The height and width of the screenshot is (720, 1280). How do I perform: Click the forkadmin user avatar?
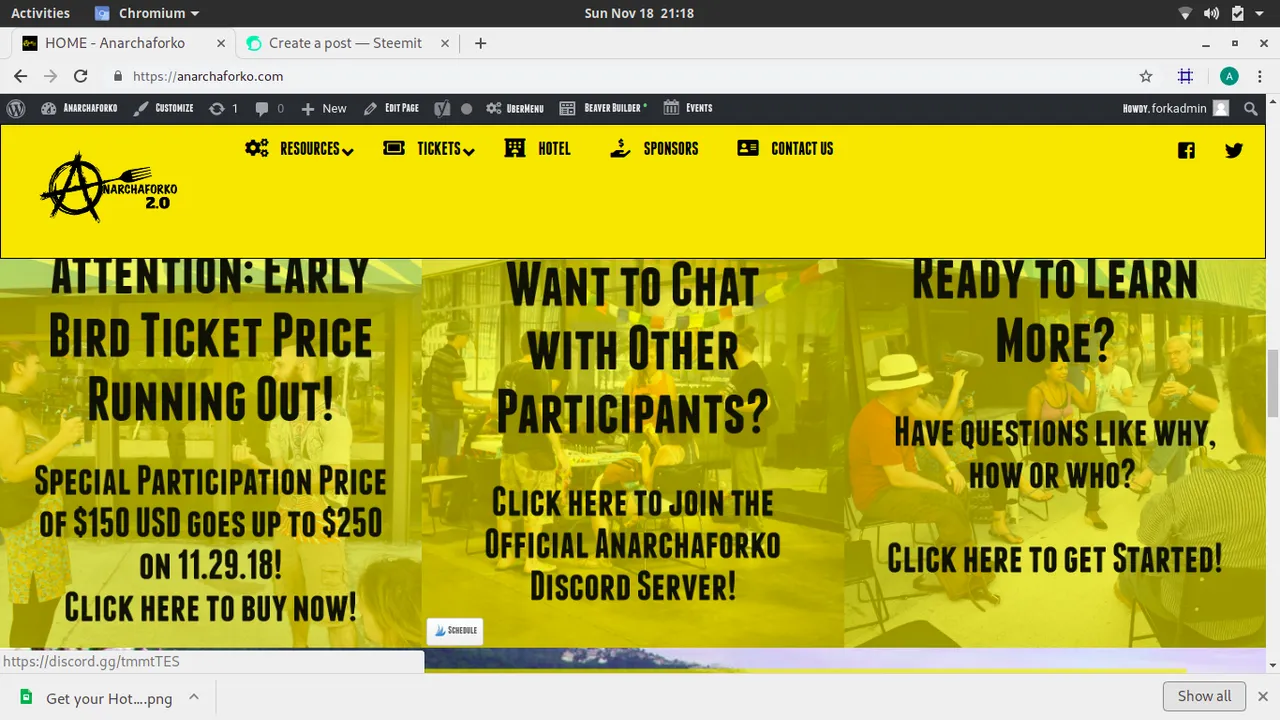point(1221,108)
